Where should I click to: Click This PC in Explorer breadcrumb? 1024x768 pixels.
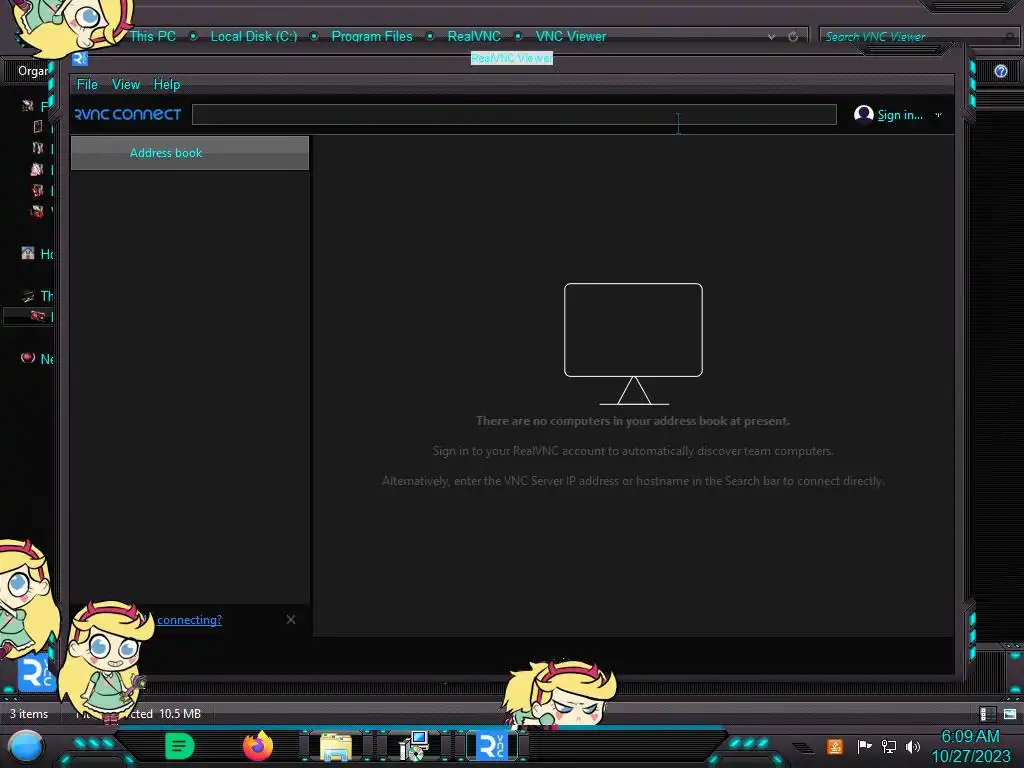click(152, 37)
